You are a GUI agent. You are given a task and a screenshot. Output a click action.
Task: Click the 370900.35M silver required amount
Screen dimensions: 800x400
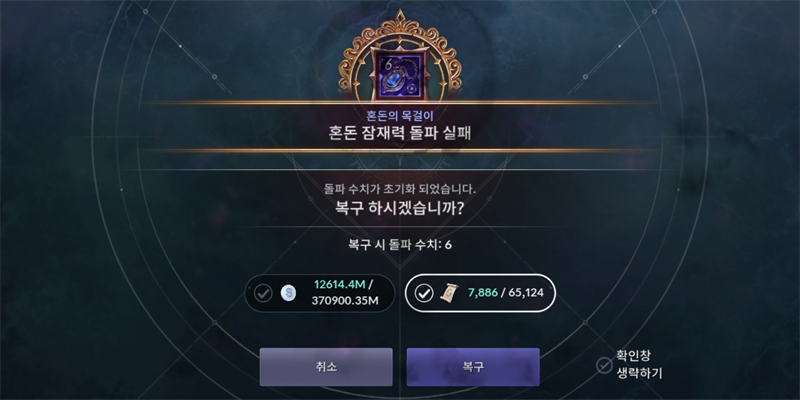point(345,301)
